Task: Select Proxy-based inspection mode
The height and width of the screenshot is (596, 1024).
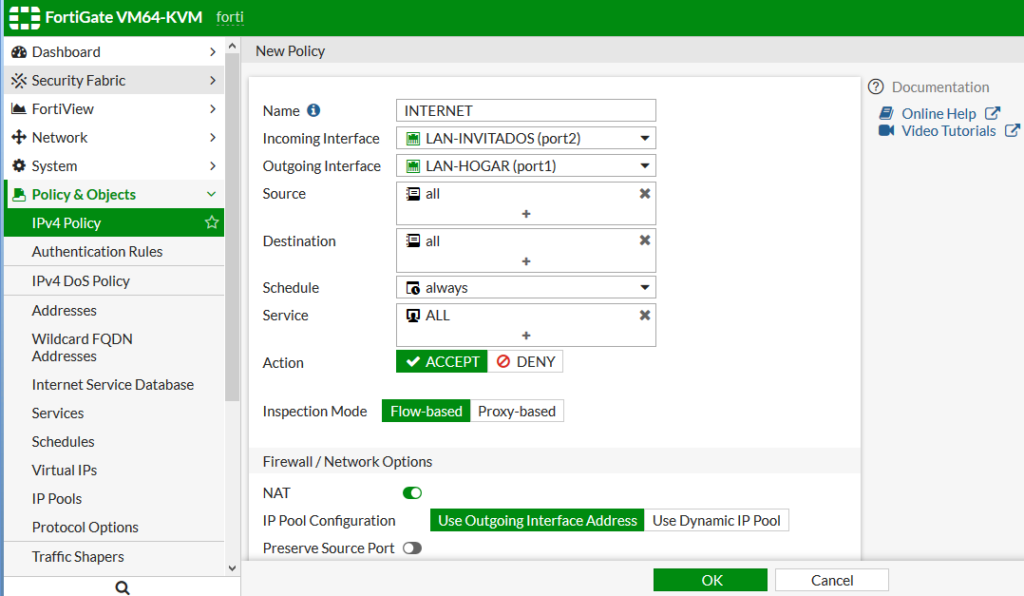Action: point(517,411)
